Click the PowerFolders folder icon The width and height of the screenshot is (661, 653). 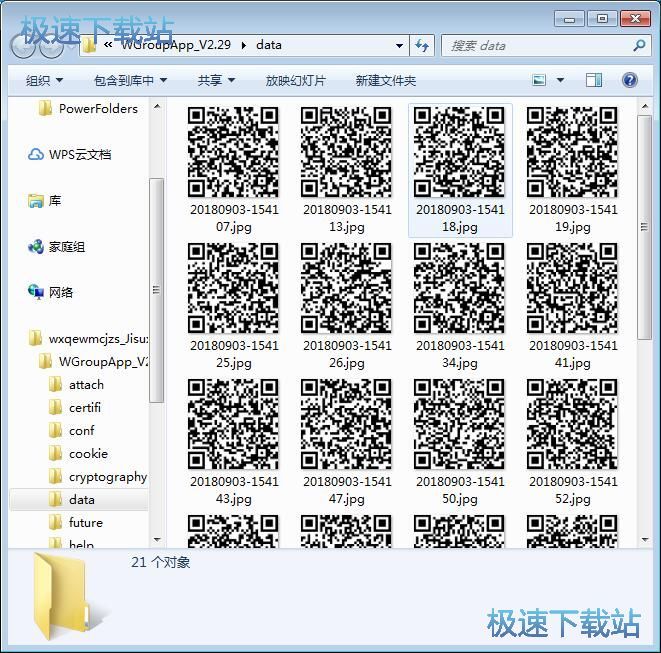click(45, 108)
